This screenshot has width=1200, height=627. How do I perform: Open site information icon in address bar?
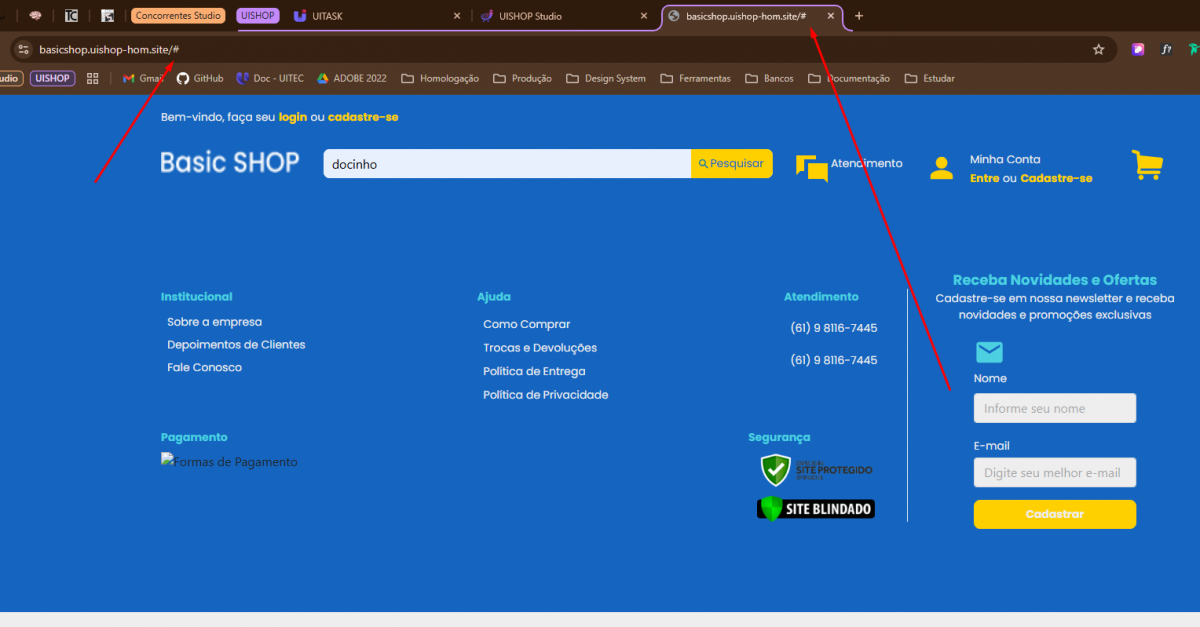pos(24,49)
